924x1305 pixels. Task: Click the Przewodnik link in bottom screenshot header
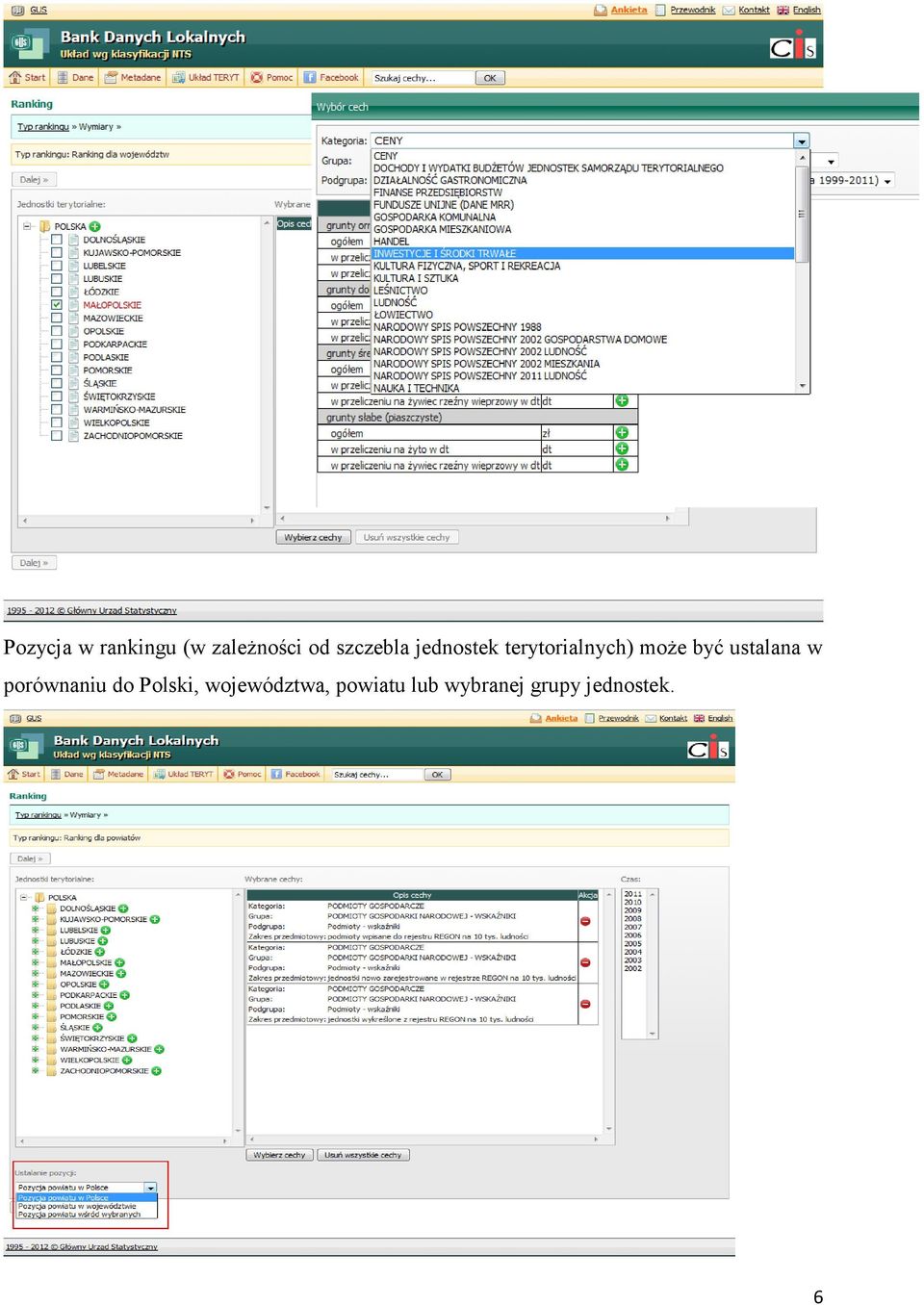[x=618, y=718]
